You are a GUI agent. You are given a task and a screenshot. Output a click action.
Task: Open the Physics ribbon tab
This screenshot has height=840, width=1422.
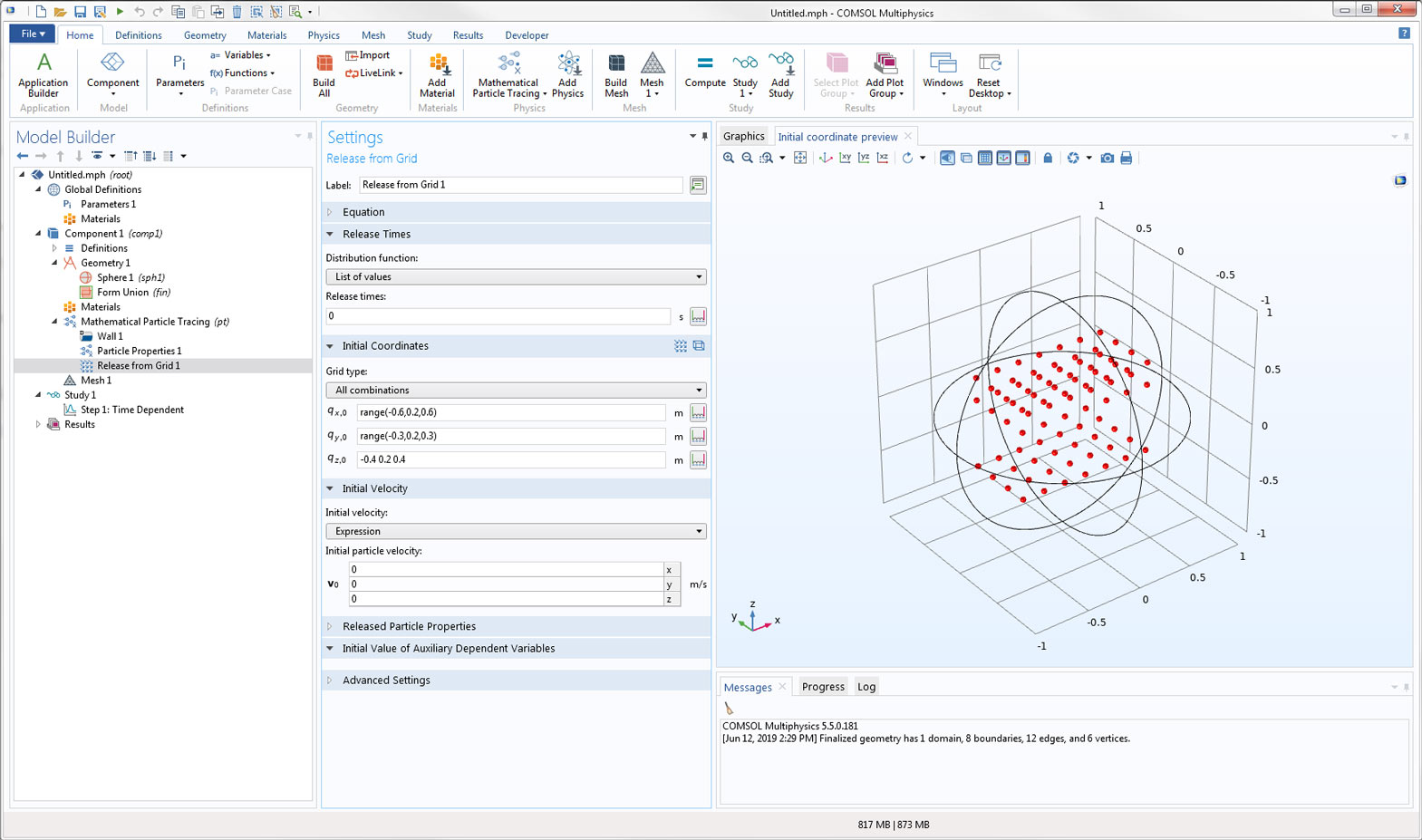(323, 35)
